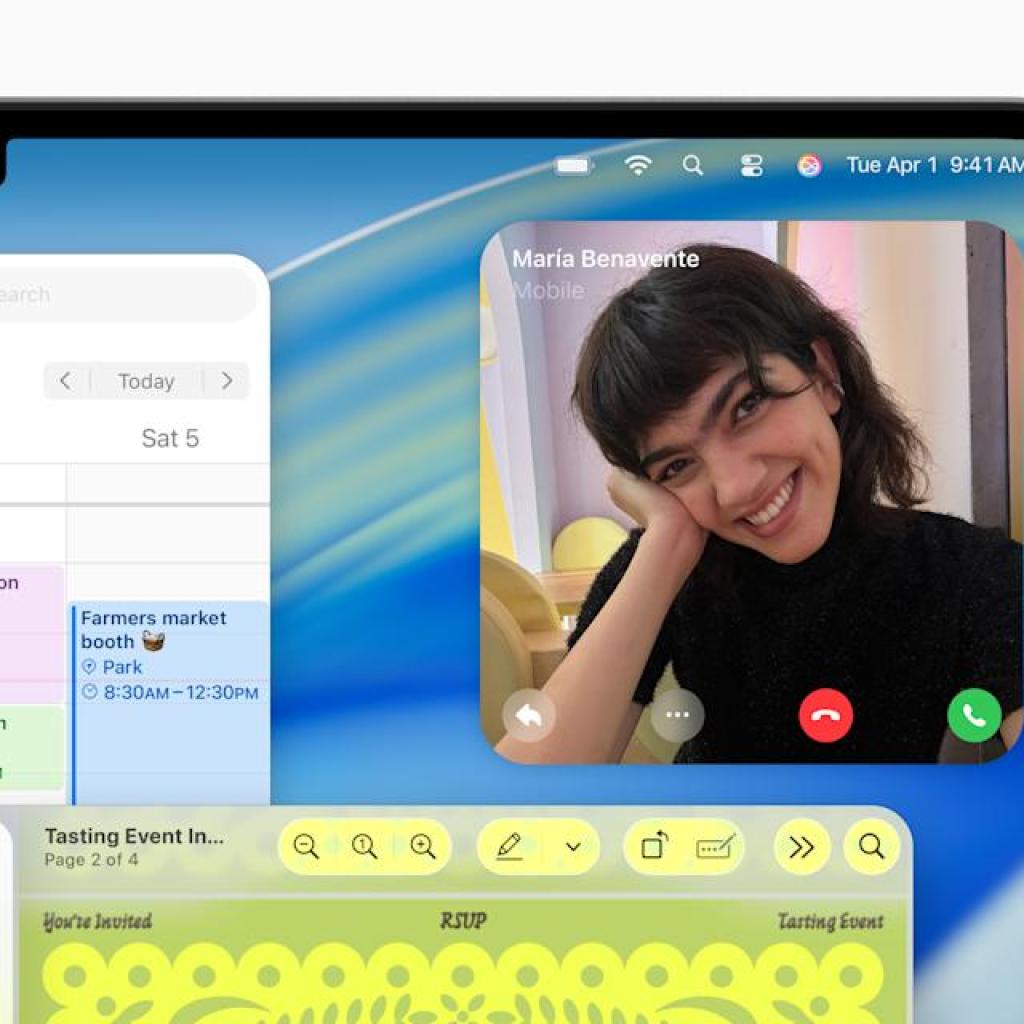
Task: Go to the next day using forward chevron
Action: [x=227, y=381]
